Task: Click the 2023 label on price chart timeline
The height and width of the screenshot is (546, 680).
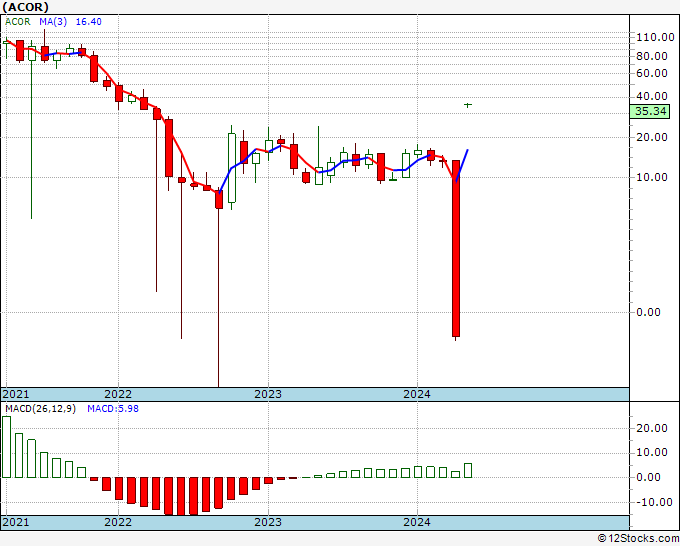Action: [268, 394]
